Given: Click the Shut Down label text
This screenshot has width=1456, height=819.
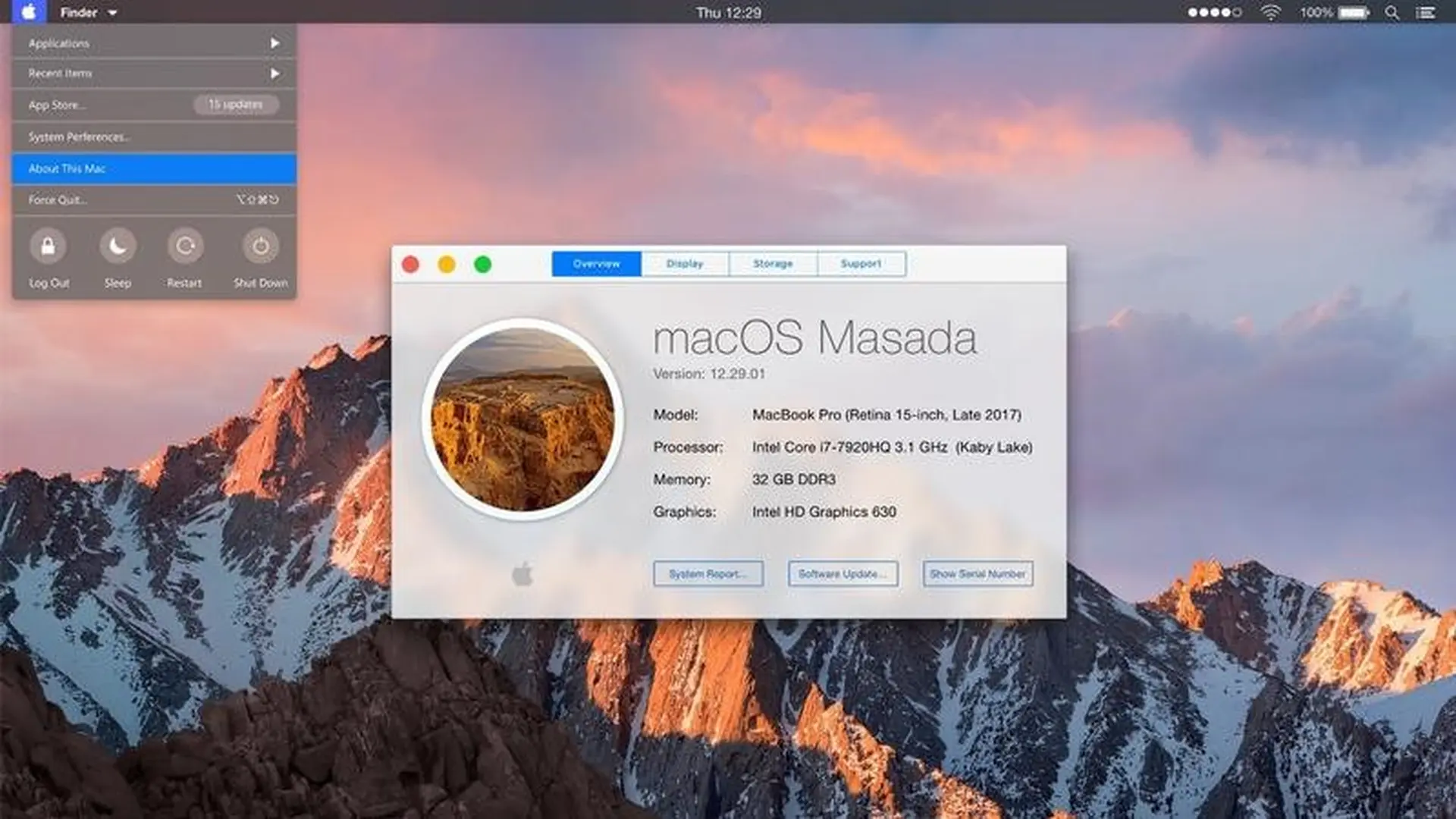Looking at the screenshot, I should pyautogui.click(x=261, y=283).
